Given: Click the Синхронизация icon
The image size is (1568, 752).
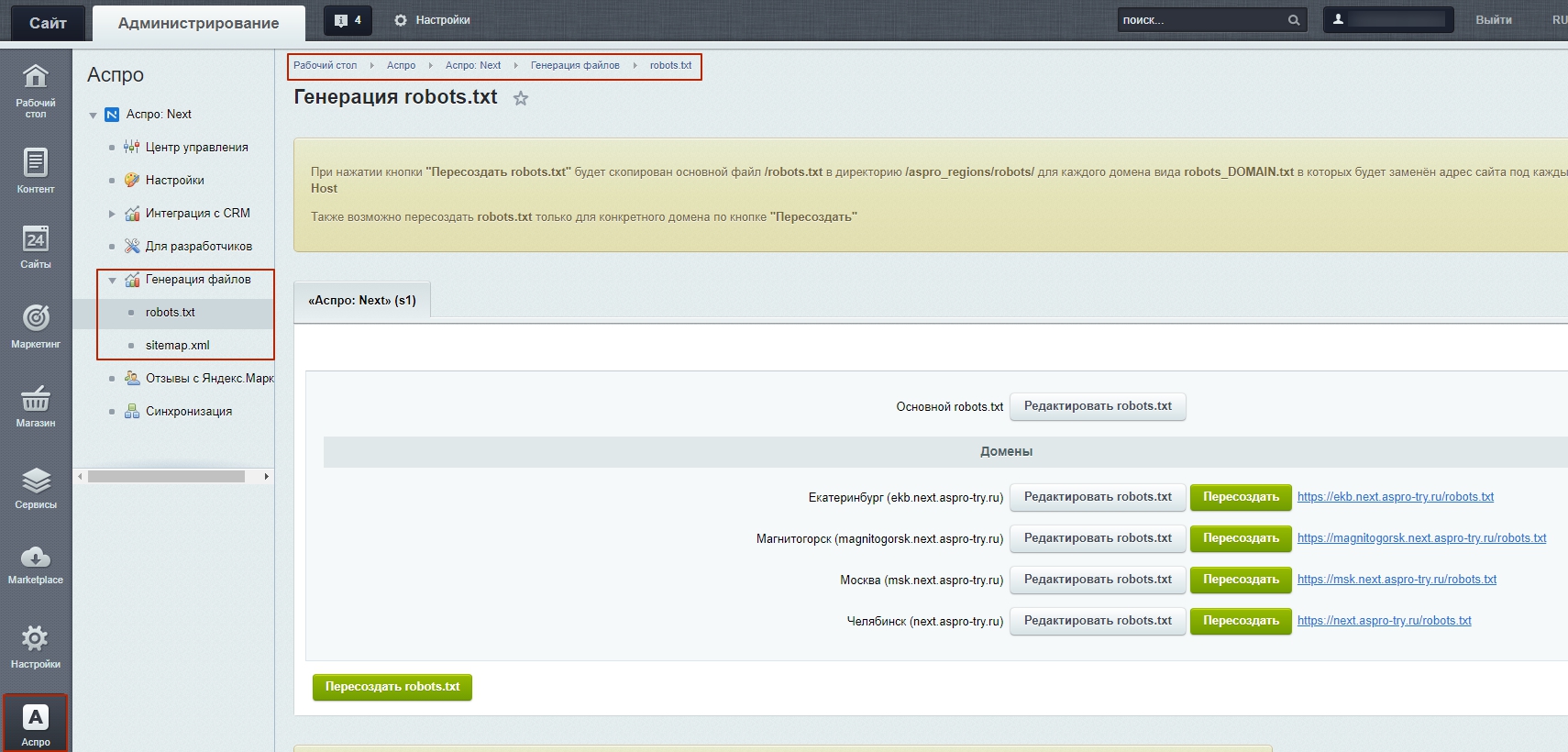Looking at the screenshot, I should click(132, 412).
